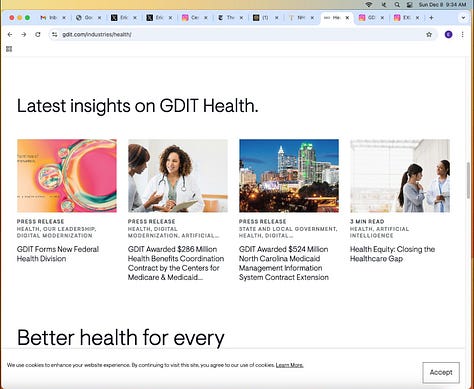Close the Gmail Inbox tab
Screen dimensions: 474x389
coord(64,18)
